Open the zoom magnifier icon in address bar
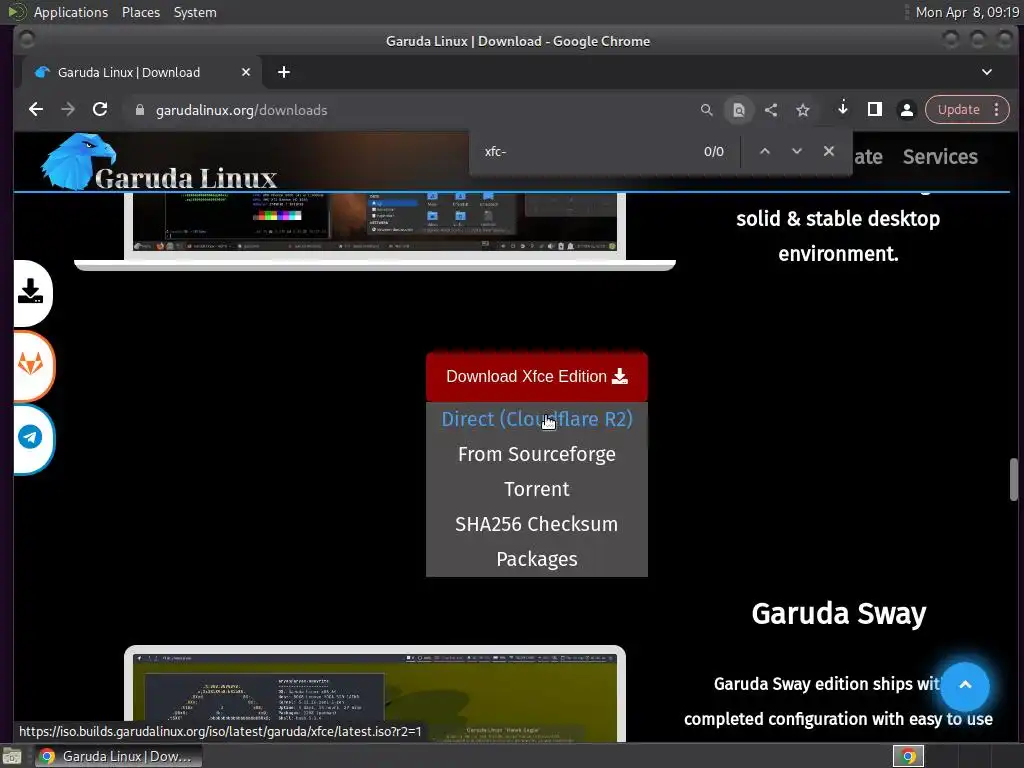Image resolution: width=1024 pixels, height=768 pixels. point(707,110)
